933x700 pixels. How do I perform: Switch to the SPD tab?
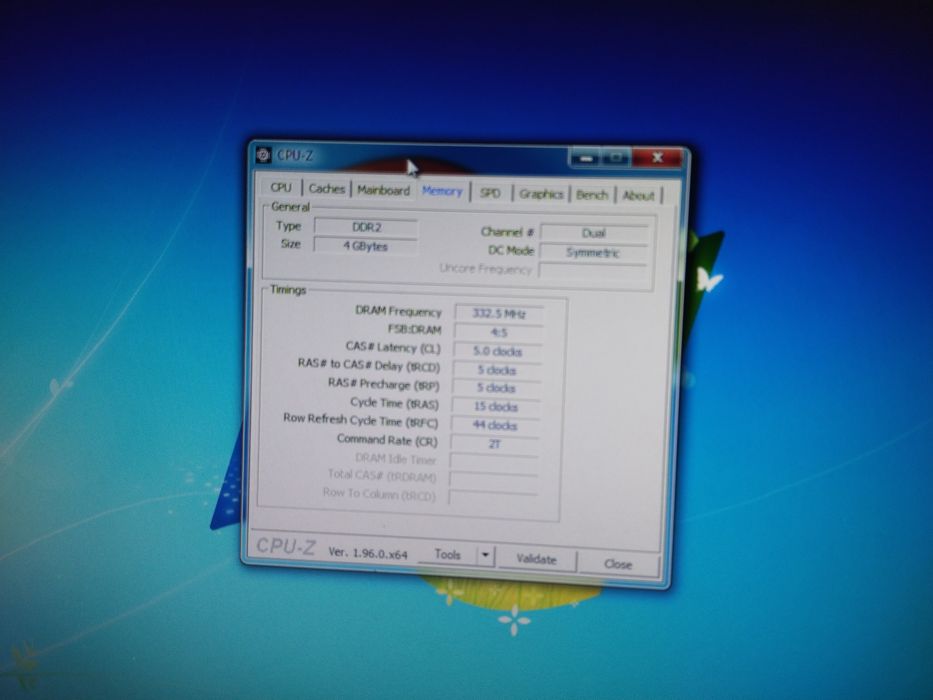(490, 193)
